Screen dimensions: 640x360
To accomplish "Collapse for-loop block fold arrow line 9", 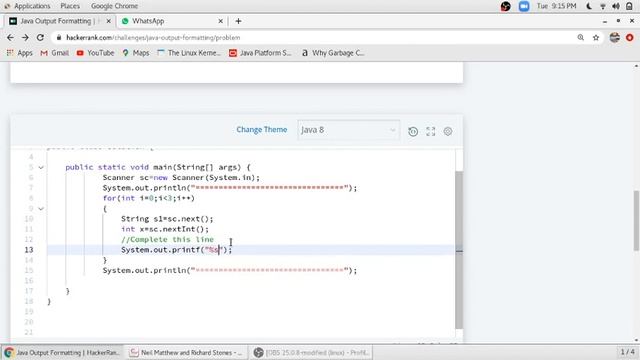I will point(41,209).
